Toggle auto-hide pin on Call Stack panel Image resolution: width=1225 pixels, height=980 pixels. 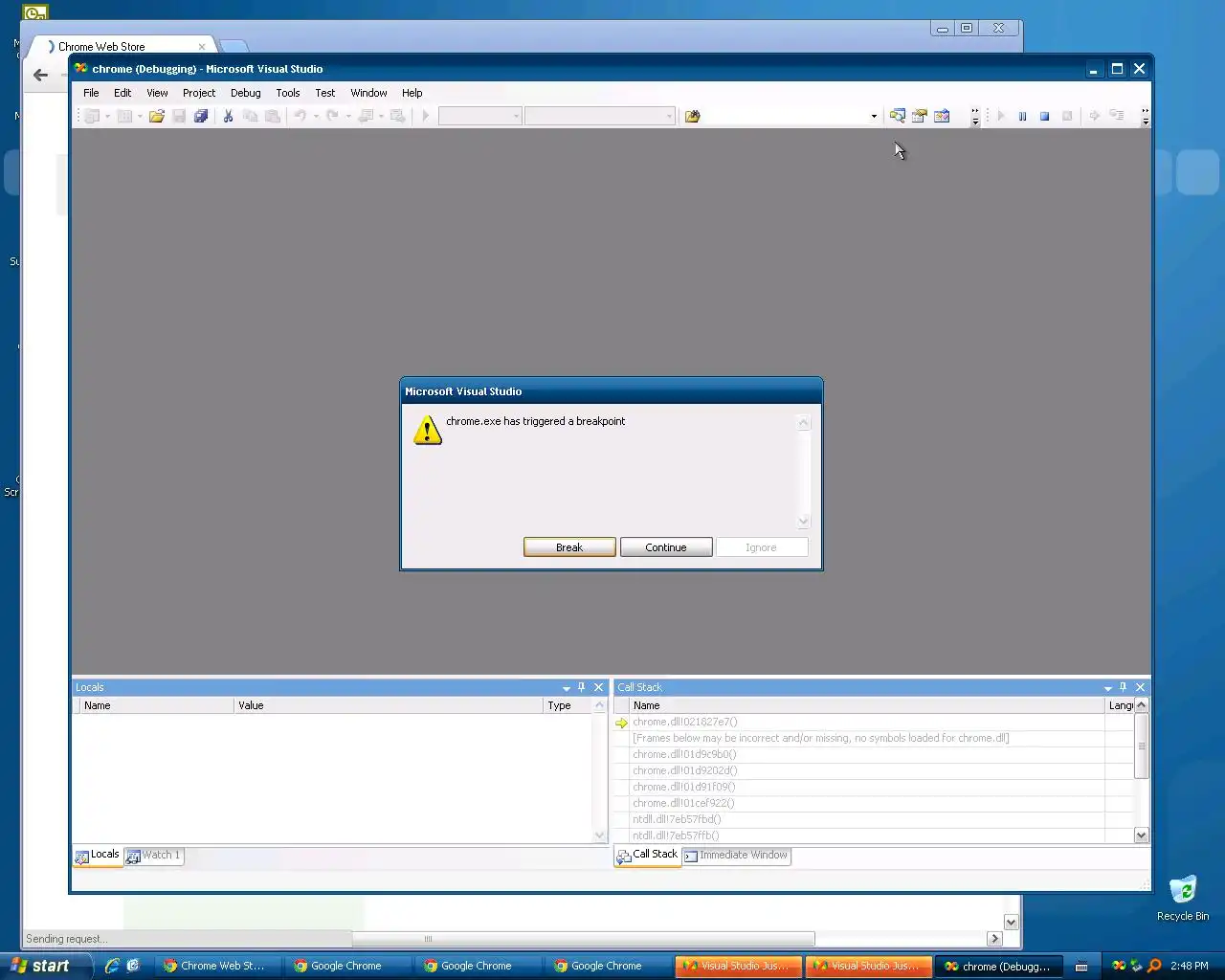point(1123,687)
